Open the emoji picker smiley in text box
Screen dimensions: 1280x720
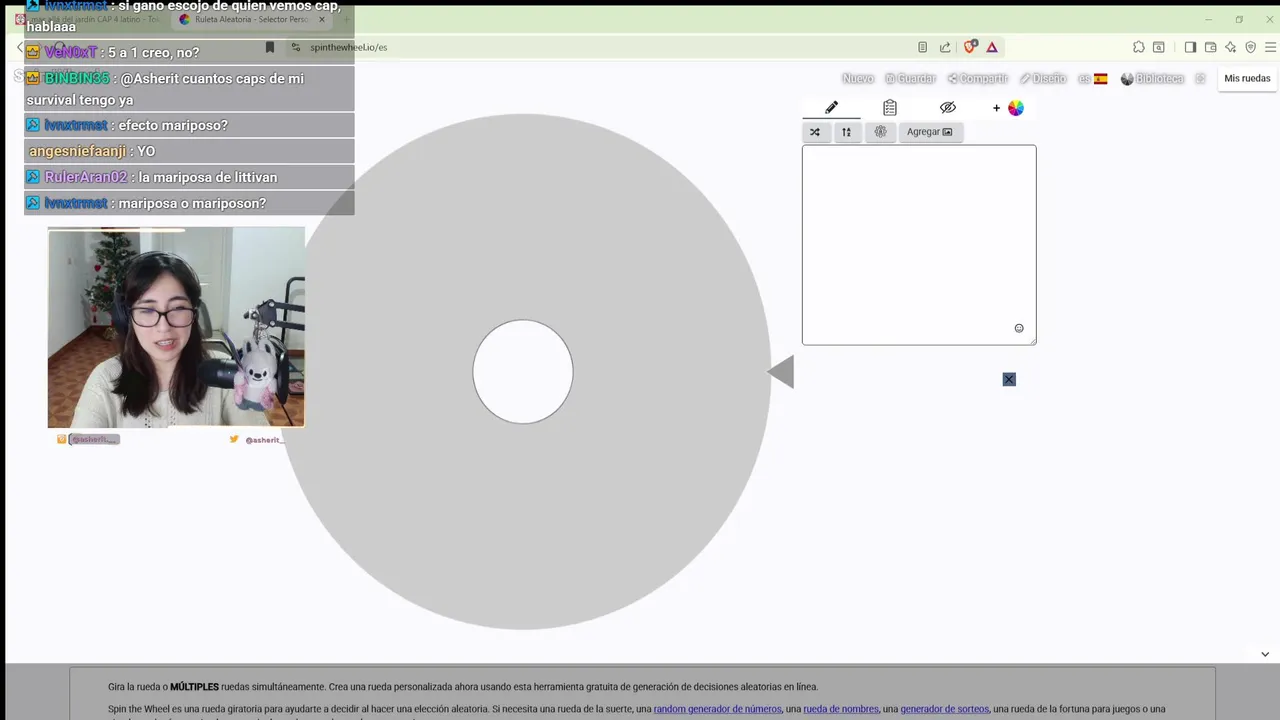point(1019,328)
